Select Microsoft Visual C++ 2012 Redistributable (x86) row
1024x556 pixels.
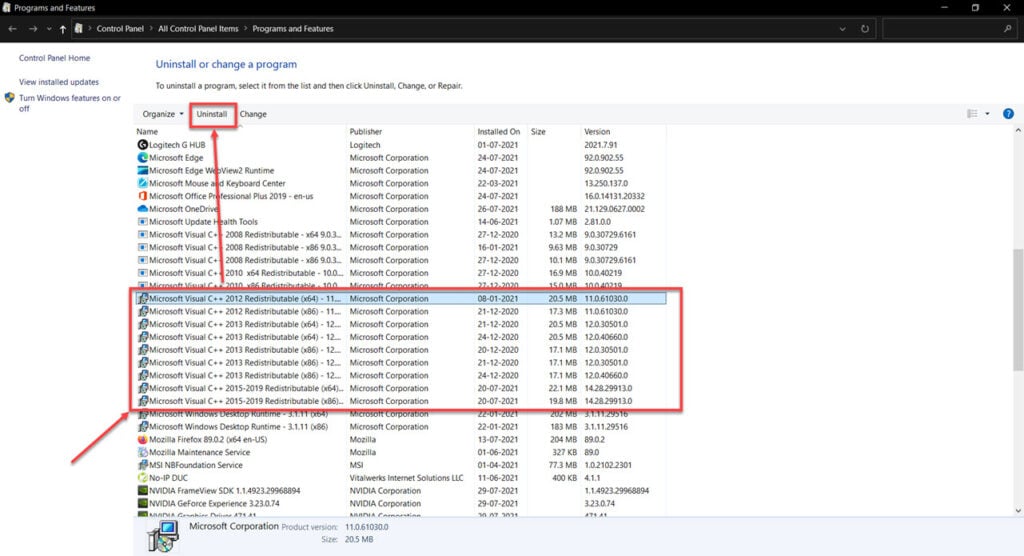pos(400,312)
